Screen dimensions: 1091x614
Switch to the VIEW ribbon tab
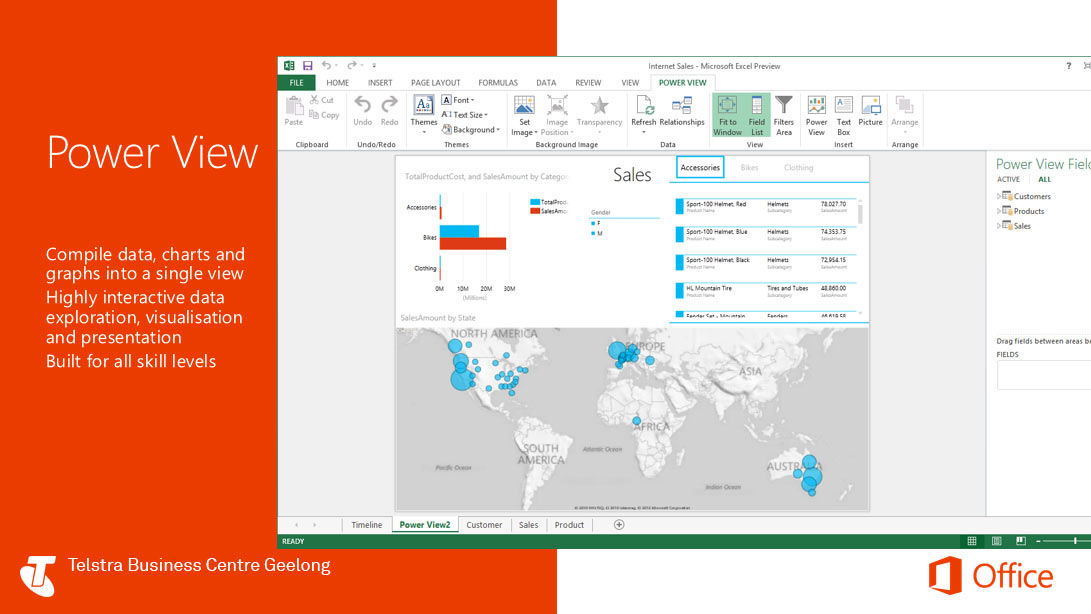pyautogui.click(x=630, y=83)
